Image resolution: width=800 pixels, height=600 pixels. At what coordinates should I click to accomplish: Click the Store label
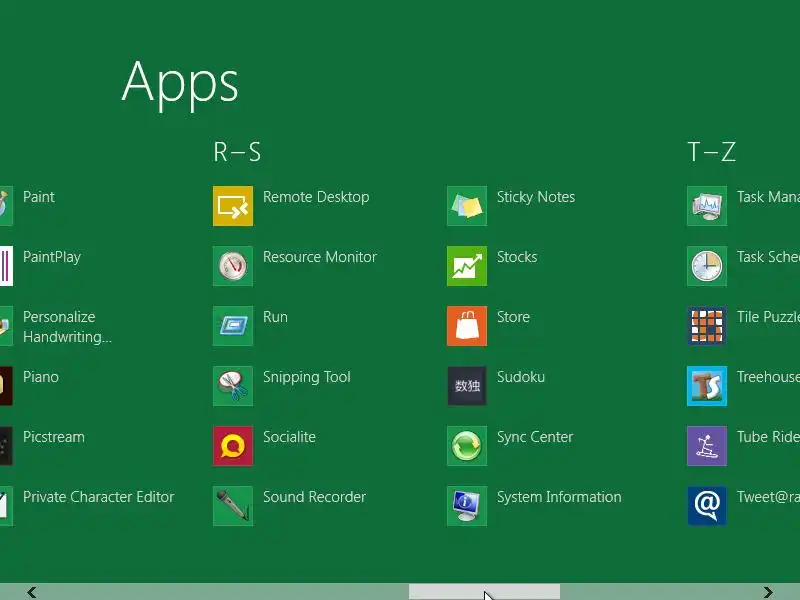(x=513, y=317)
